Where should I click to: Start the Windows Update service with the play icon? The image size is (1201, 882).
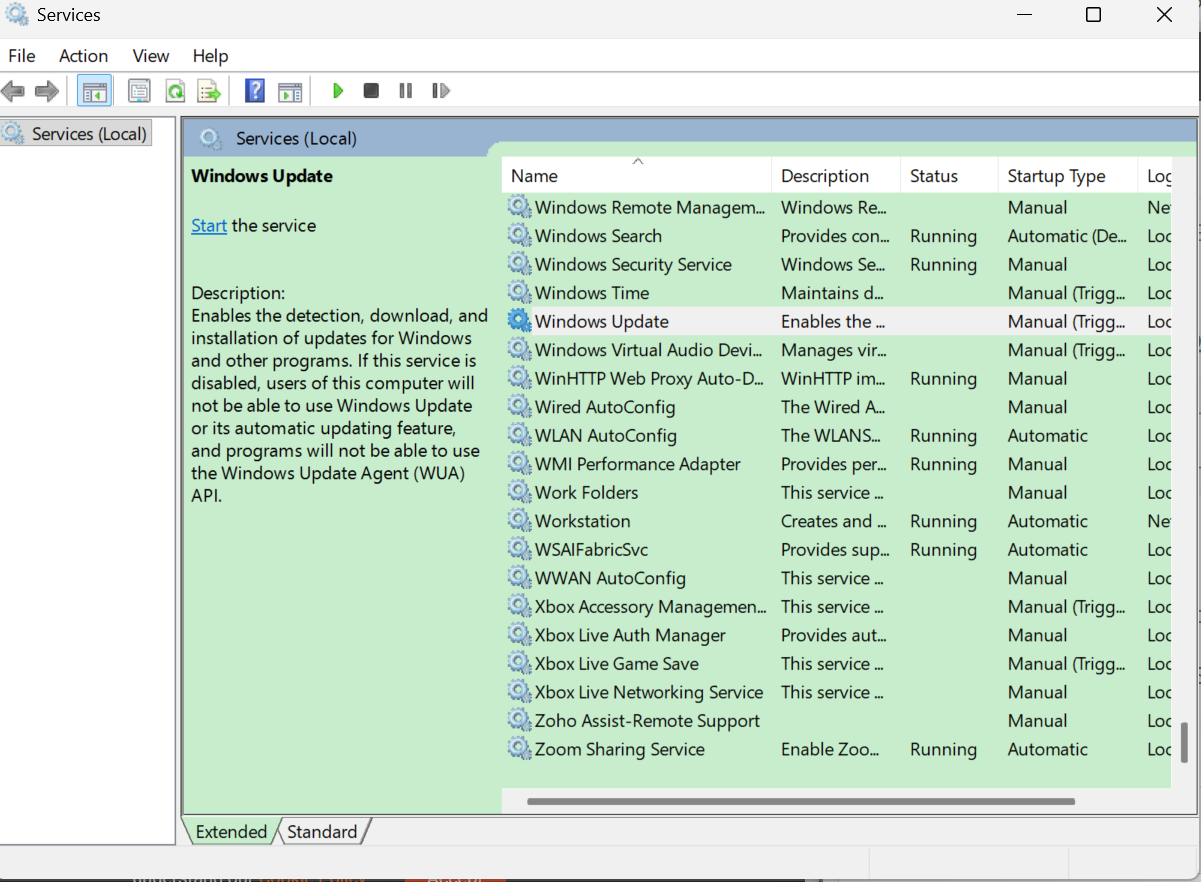click(337, 90)
